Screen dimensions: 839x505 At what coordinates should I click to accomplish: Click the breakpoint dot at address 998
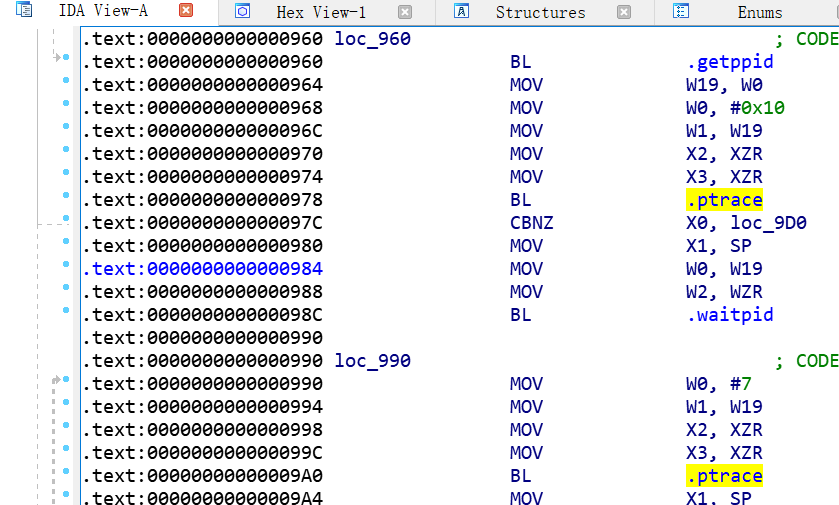coord(66,425)
